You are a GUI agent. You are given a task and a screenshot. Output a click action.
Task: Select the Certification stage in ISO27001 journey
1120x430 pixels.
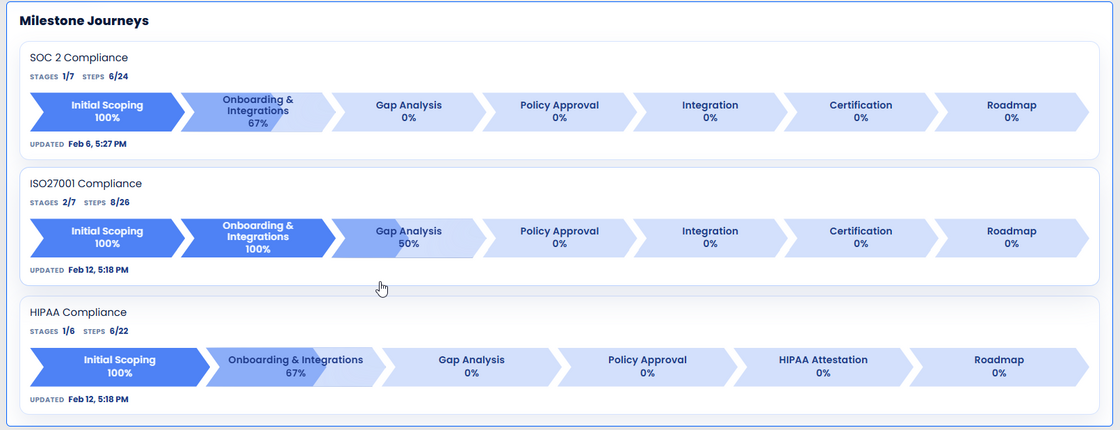coord(861,237)
